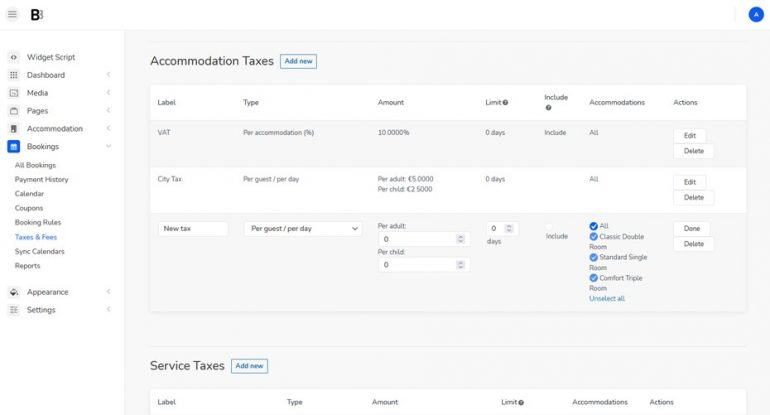Image resolution: width=770 pixels, height=415 pixels.
Task: Adjust the Per adult amount stepper
Action: click(460, 239)
